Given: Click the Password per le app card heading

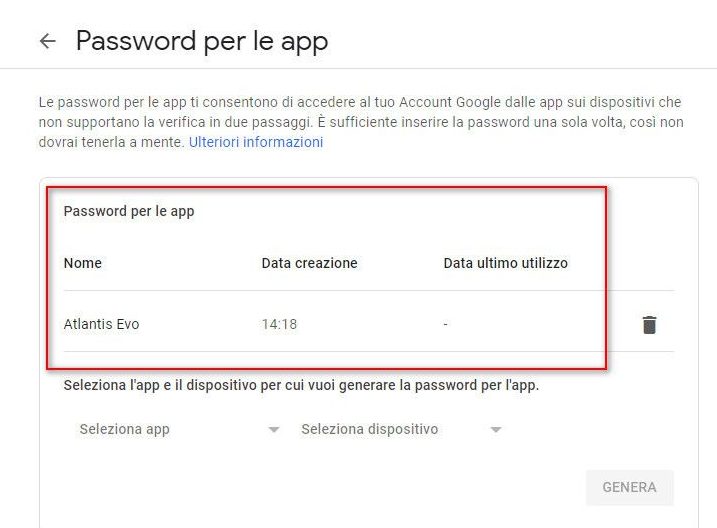Looking at the screenshot, I should pyautogui.click(x=129, y=211).
